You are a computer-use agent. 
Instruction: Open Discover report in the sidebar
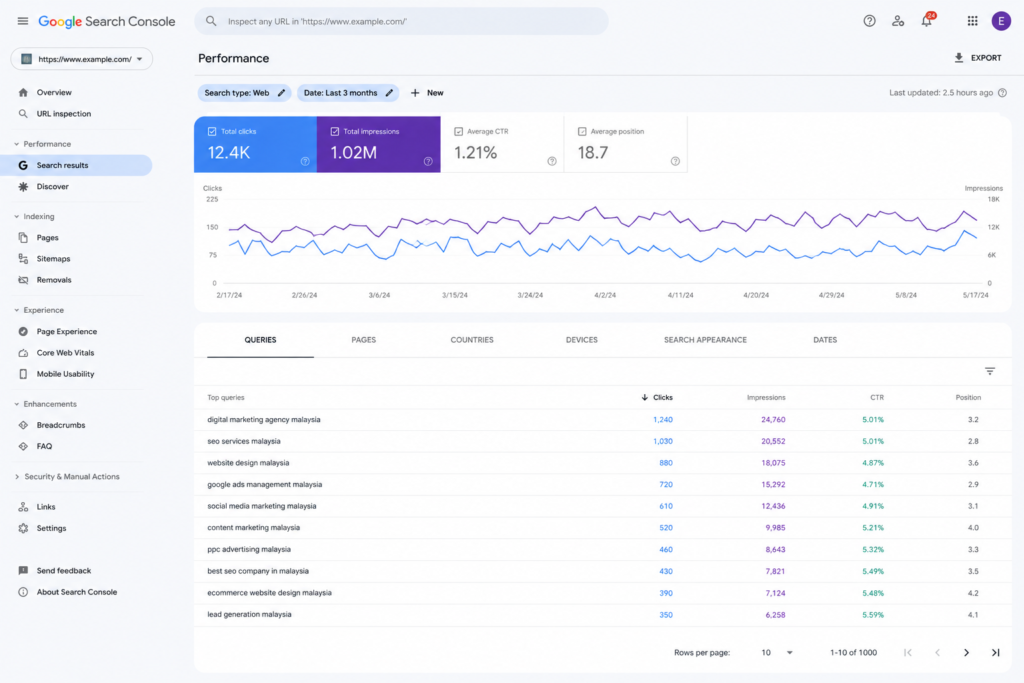52,187
